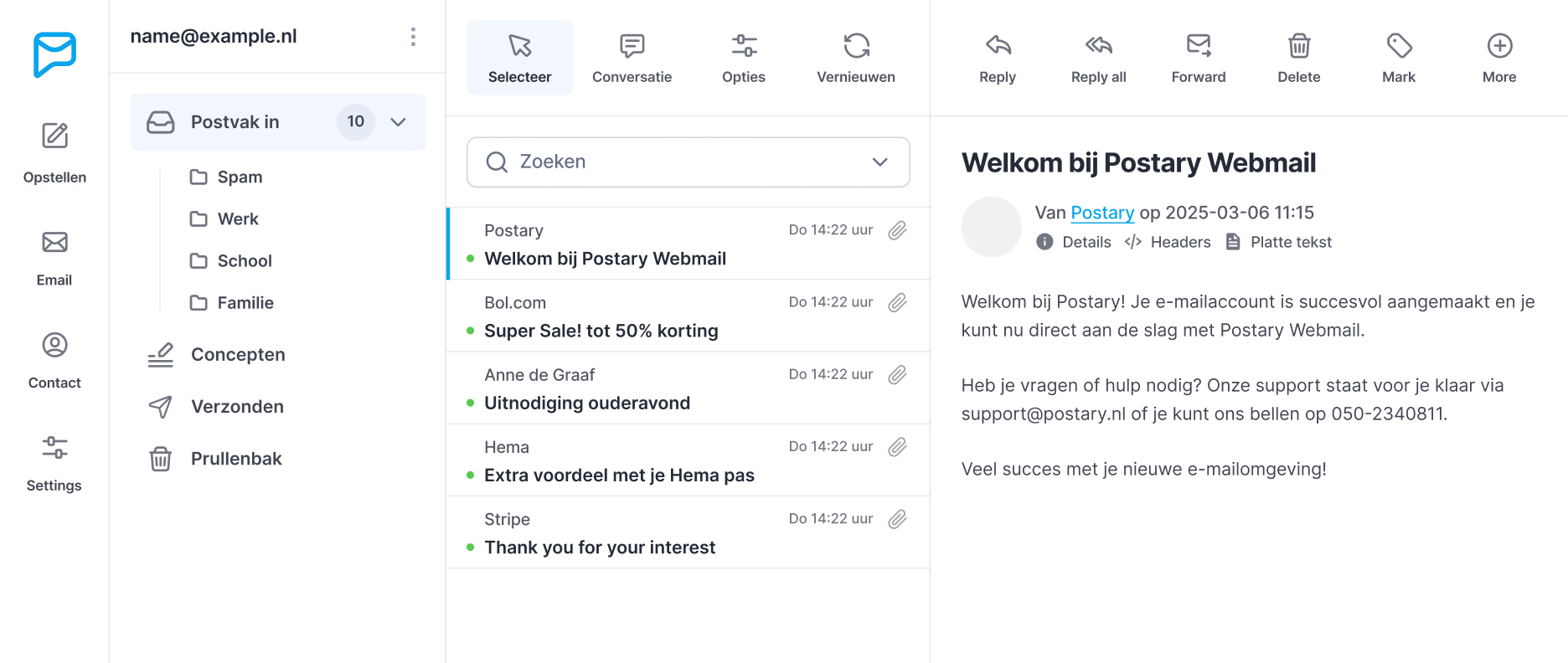Click the Zoeken search field
Screen dimensions: 1568x663
click(x=670, y=162)
